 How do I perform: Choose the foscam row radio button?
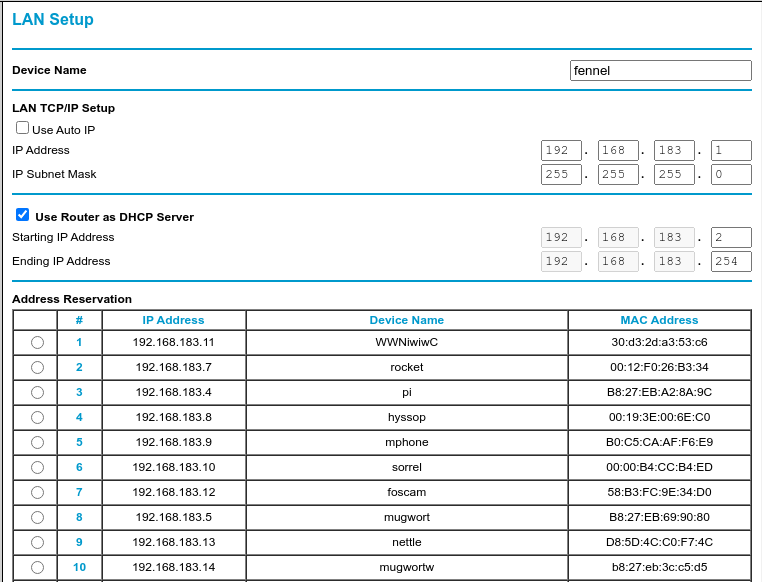tap(37, 493)
